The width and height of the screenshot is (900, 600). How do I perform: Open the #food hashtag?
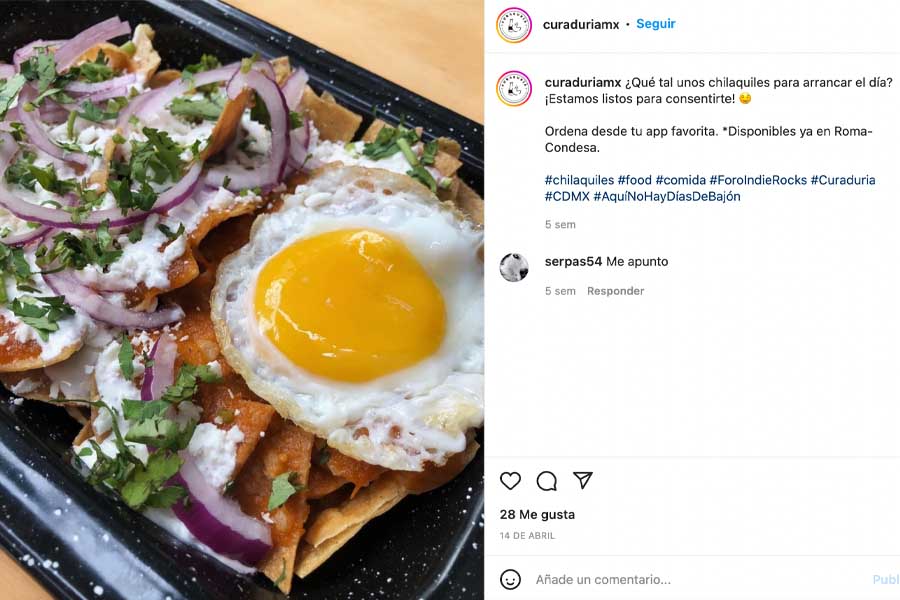point(634,180)
